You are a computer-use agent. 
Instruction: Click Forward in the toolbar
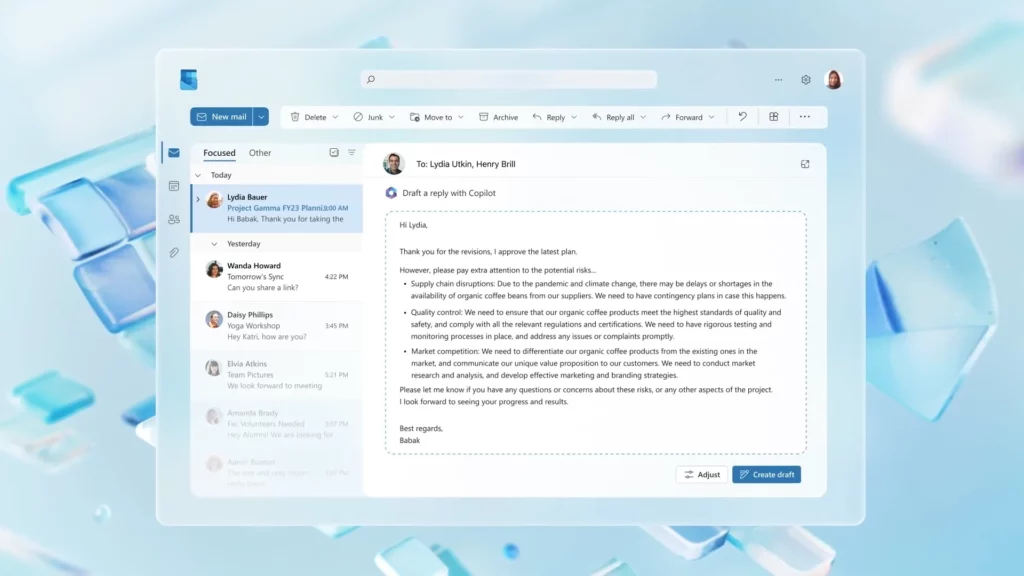point(682,117)
